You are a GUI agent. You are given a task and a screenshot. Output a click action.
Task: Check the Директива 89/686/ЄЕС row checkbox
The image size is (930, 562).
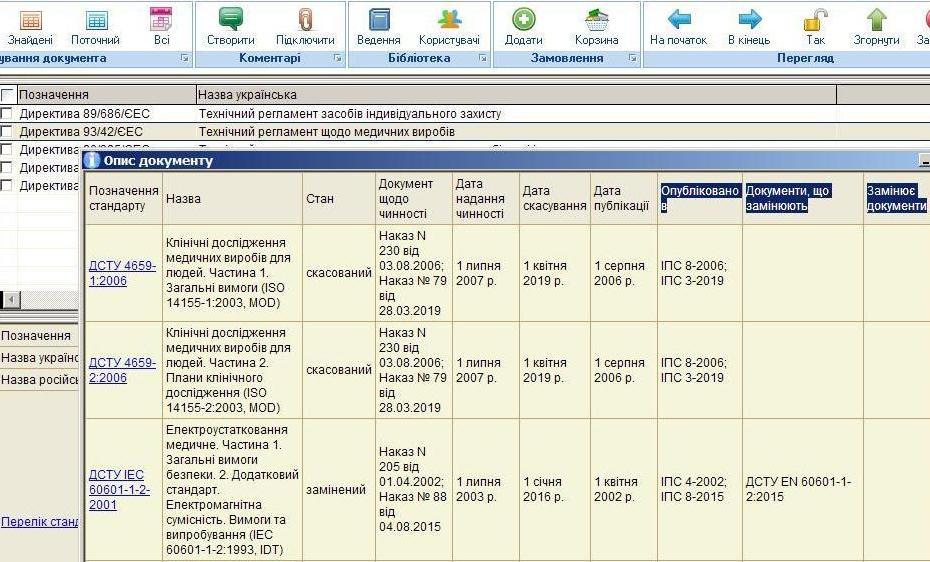click(x=7, y=113)
